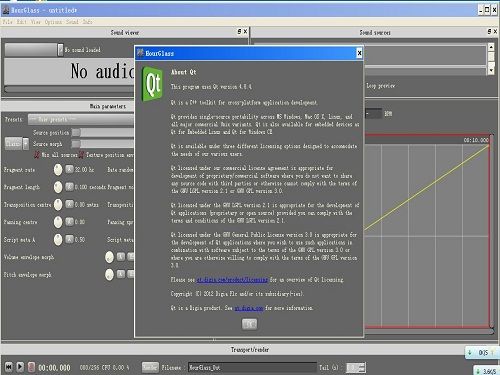Click the 0K/S network speed indicator
Image resolution: width=500 pixels, height=375 pixels.
pos(483,353)
